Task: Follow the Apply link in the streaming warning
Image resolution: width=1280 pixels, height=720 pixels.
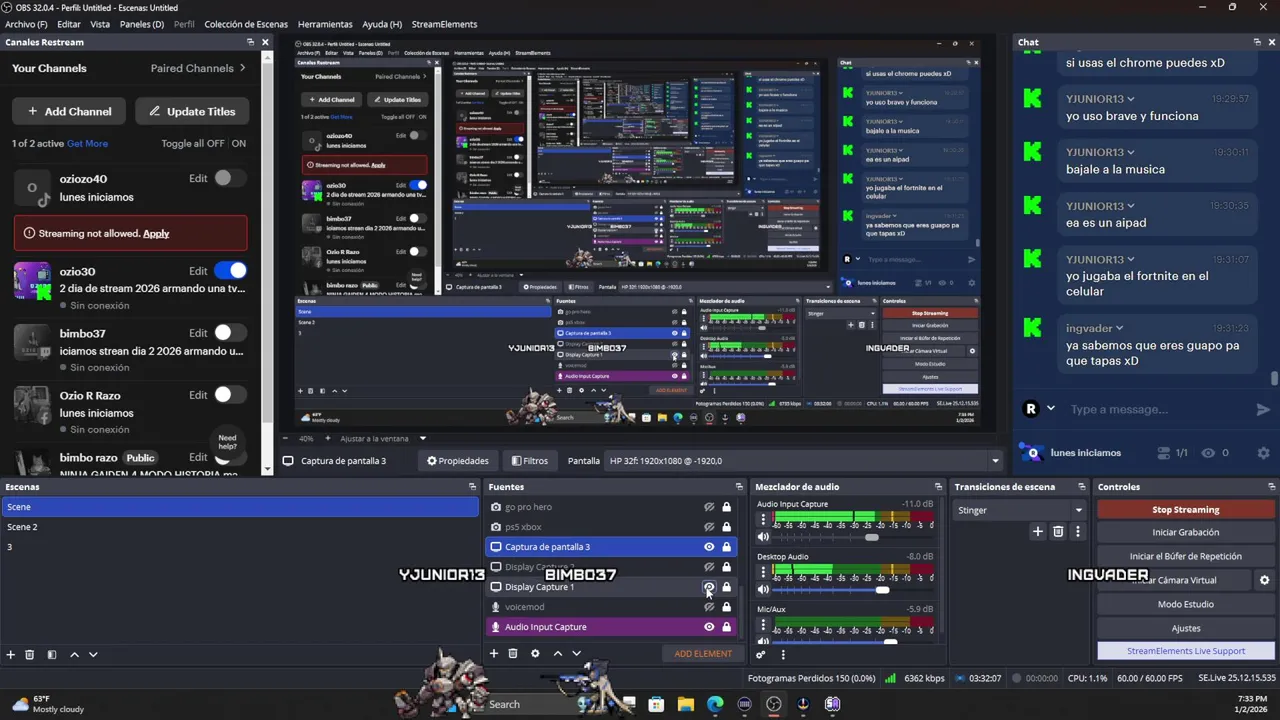Action: pos(156,233)
